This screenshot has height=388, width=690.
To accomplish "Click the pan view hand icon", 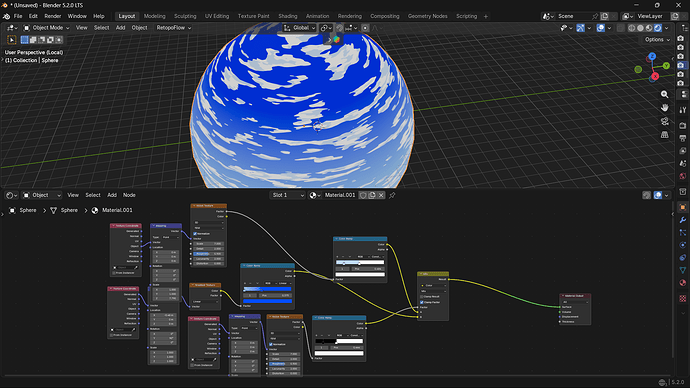I will click(x=664, y=108).
